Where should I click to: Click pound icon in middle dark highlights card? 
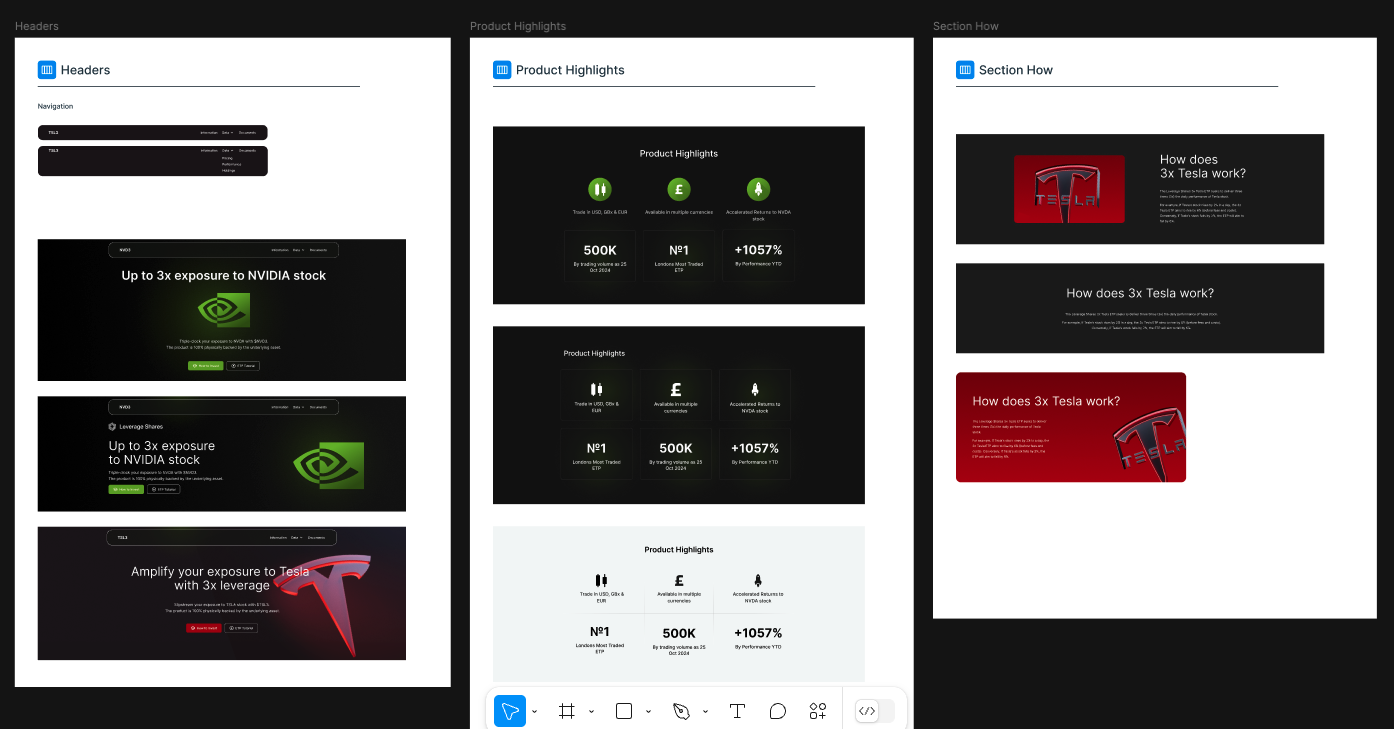[676, 389]
